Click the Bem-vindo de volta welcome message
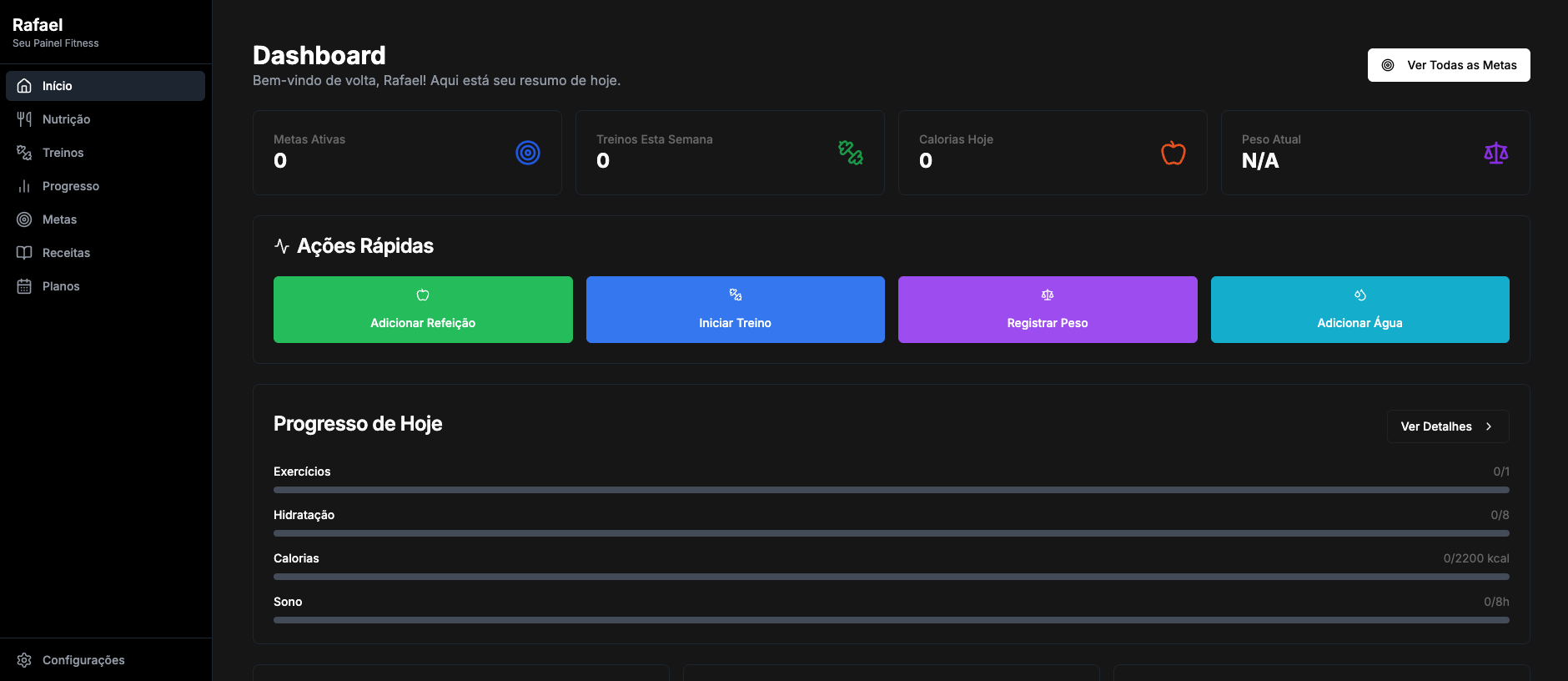Image resolution: width=1568 pixels, height=681 pixels. pyautogui.click(x=436, y=81)
